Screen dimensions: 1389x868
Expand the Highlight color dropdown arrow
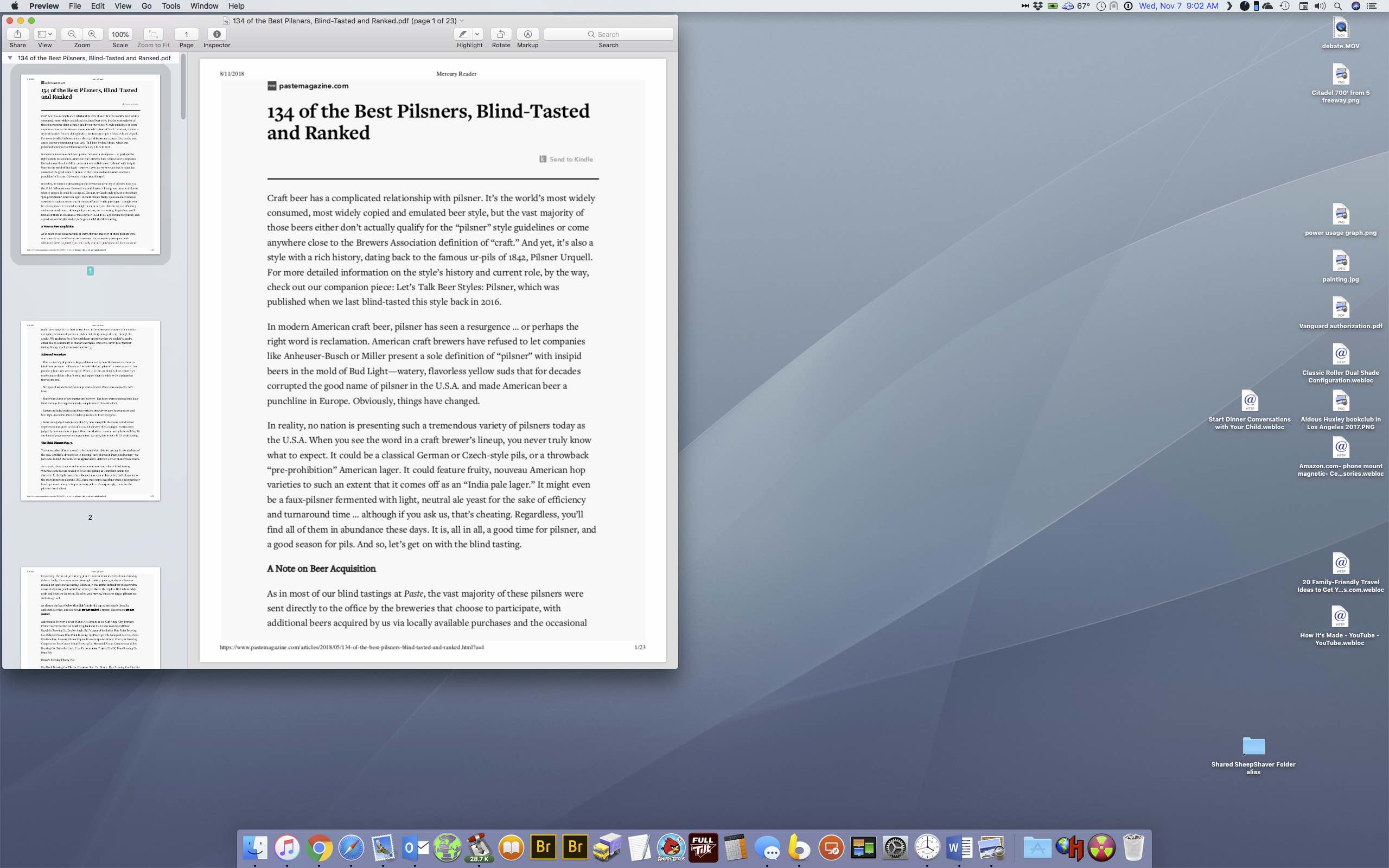(477, 34)
